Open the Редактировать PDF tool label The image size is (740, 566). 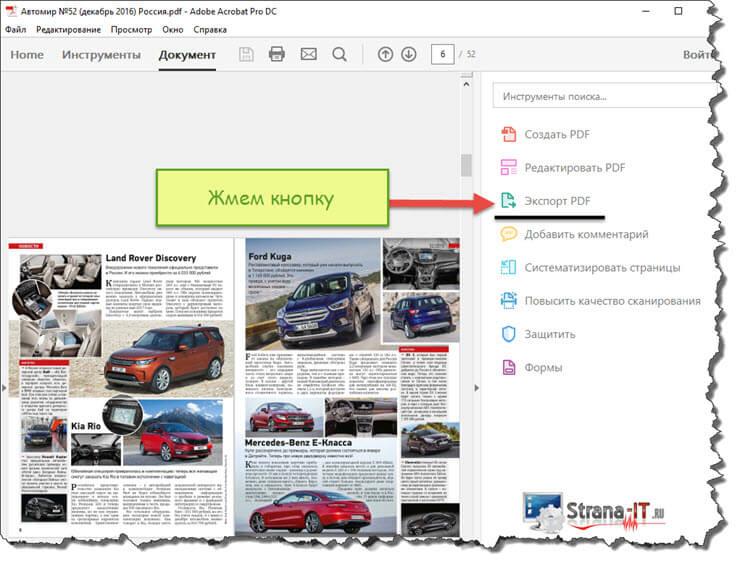[x=575, y=168]
